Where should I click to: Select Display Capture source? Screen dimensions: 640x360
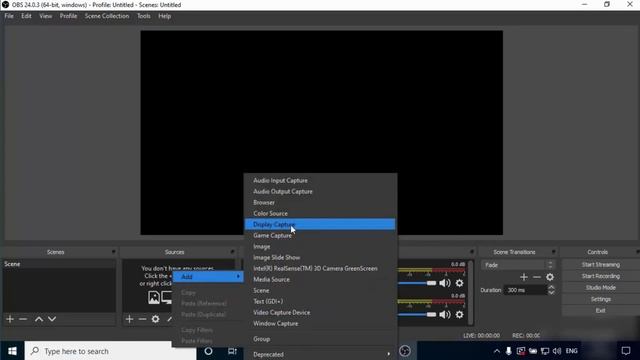[320, 224]
